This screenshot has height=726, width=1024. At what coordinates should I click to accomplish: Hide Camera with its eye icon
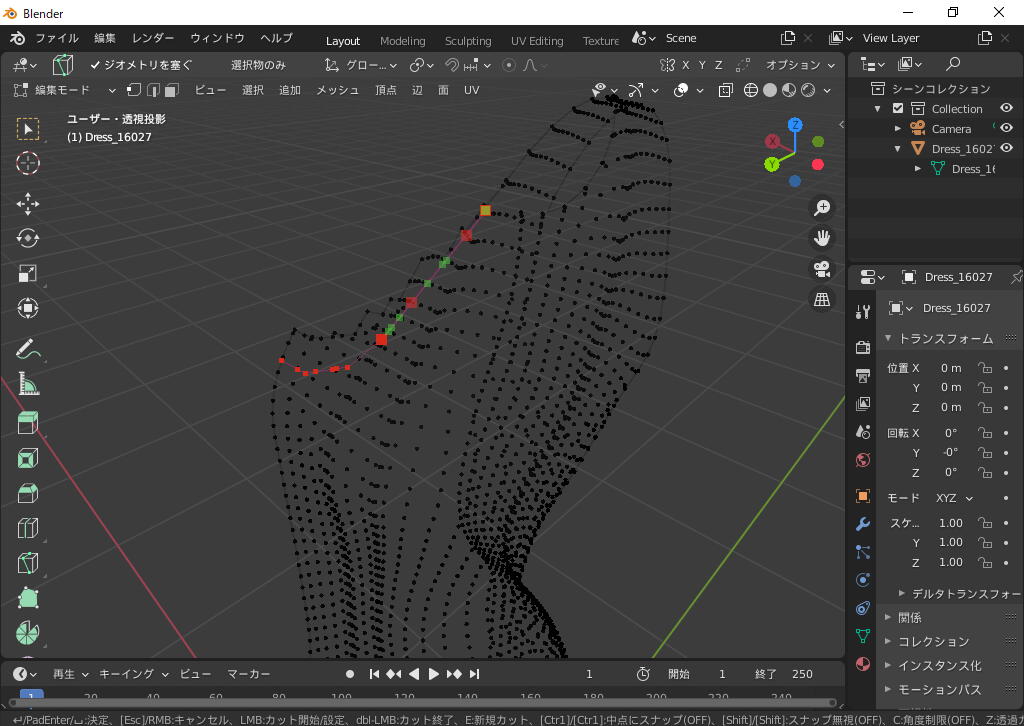click(x=1006, y=128)
